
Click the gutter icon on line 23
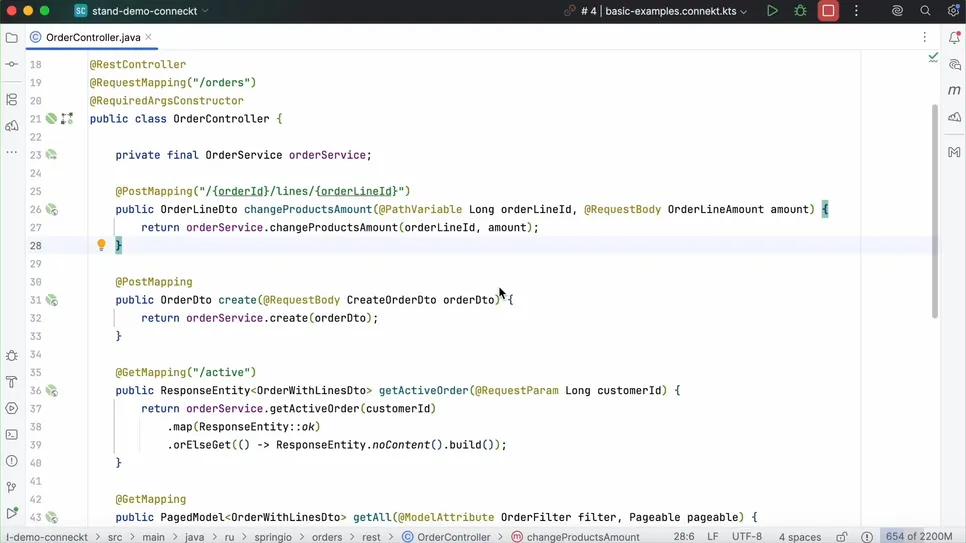(51, 155)
